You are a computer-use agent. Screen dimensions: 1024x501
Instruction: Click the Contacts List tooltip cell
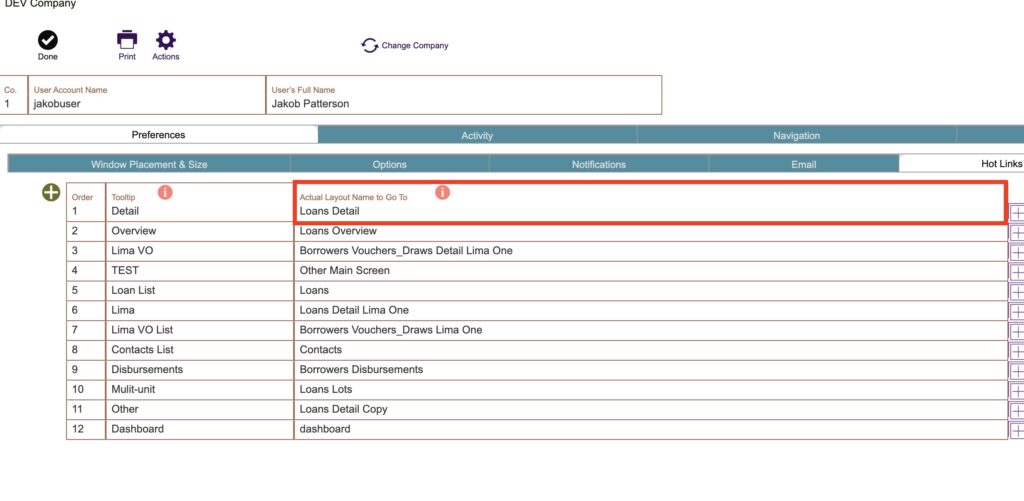(x=199, y=350)
